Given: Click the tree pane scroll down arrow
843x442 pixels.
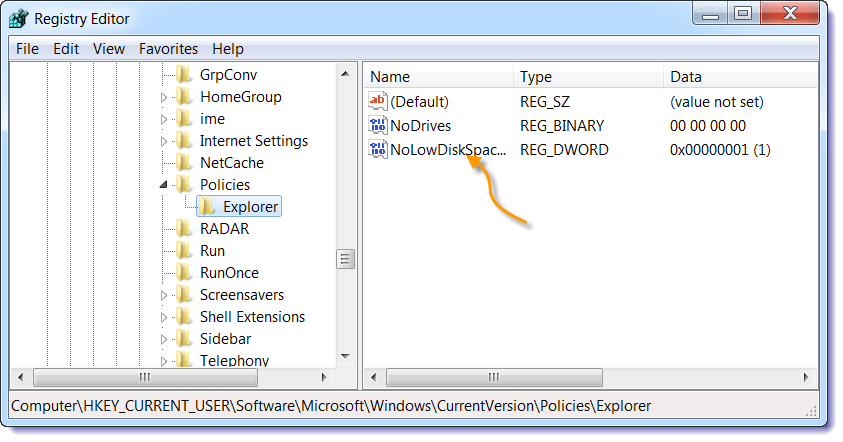Looking at the screenshot, I should pos(345,357).
